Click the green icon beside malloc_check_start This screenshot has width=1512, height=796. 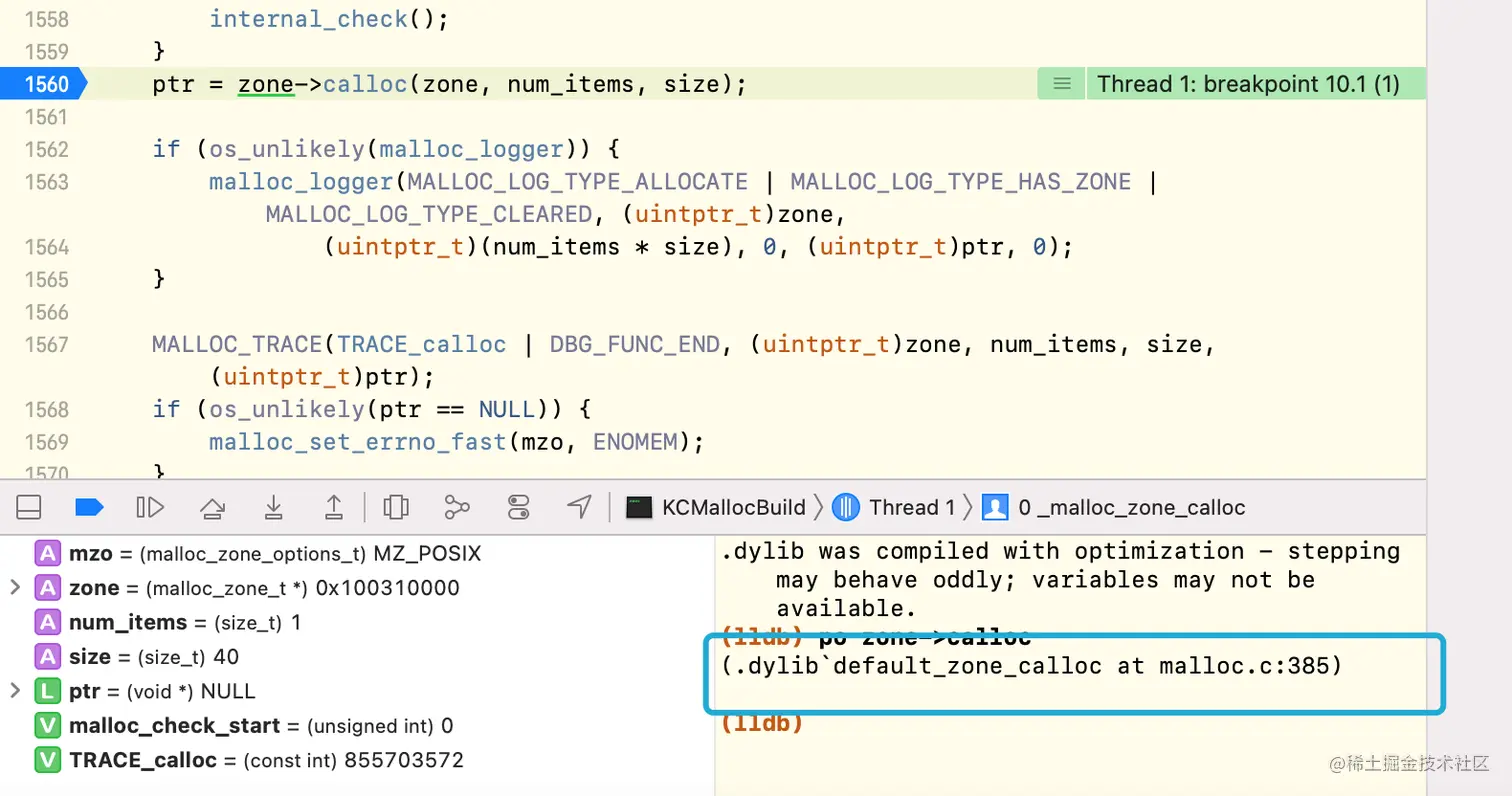(47, 725)
